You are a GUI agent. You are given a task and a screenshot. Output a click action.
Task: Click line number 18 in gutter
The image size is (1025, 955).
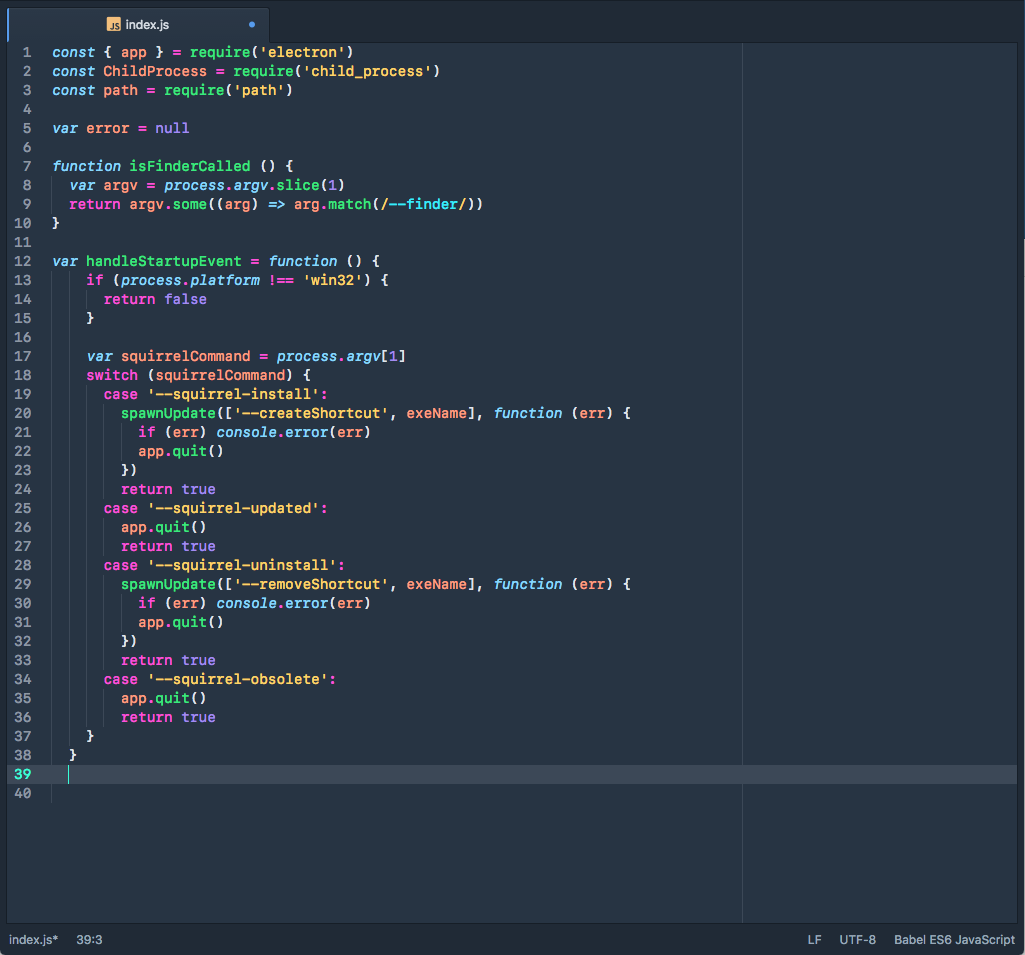tap(23, 375)
